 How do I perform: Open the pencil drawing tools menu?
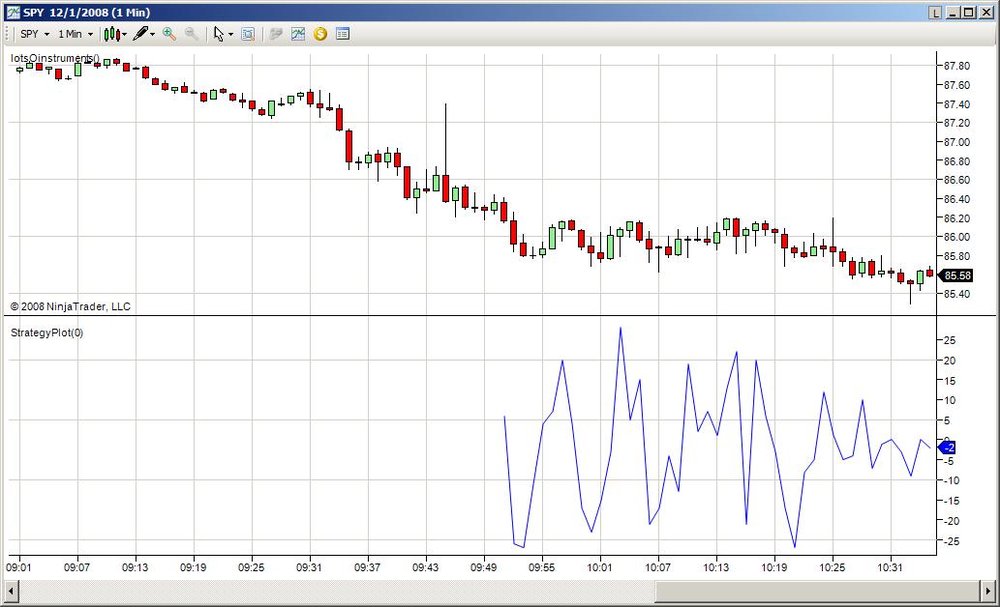144,34
